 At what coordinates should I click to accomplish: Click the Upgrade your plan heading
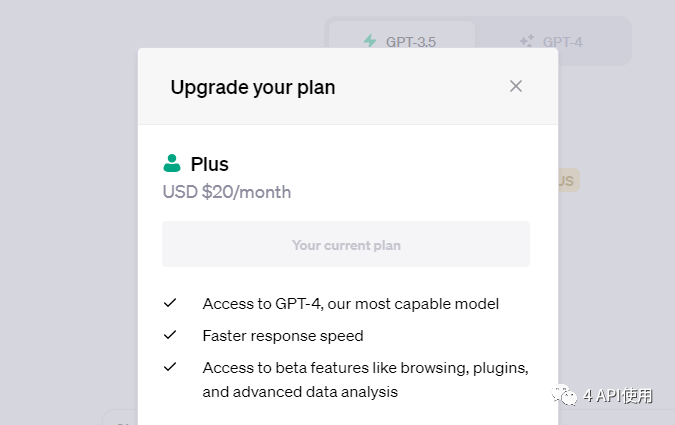253,87
